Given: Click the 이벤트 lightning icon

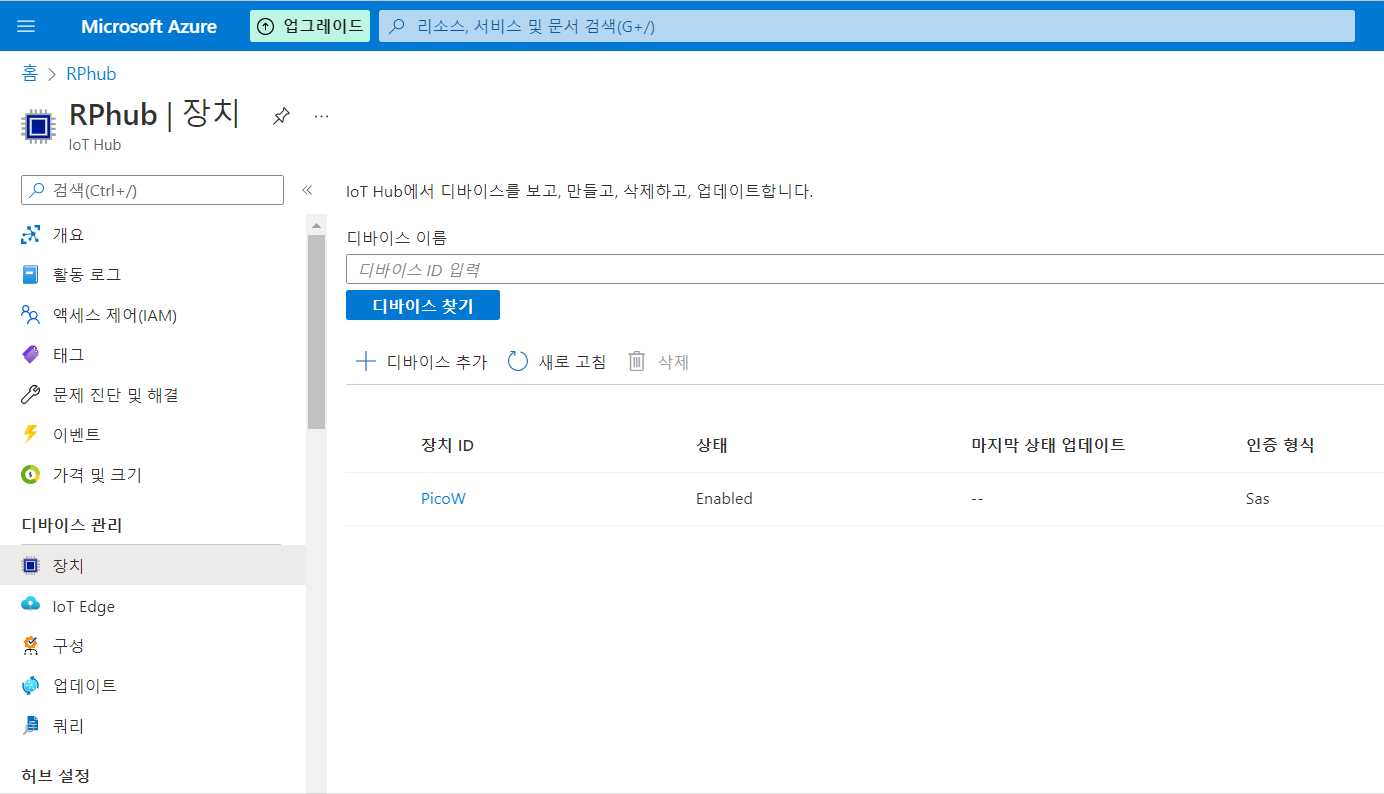Looking at the screenshot, I should click(x=31, y=434).
